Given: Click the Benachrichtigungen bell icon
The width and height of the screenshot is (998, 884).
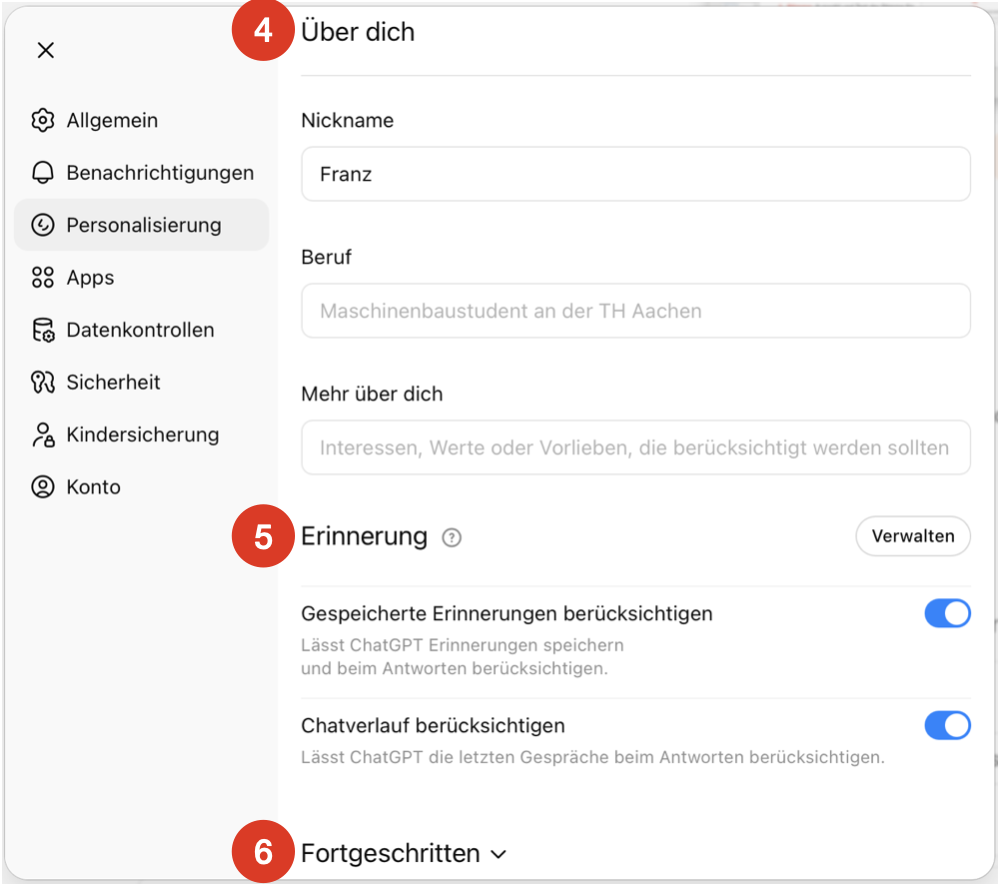Looking at the screenshot, I should click(42, 173).
